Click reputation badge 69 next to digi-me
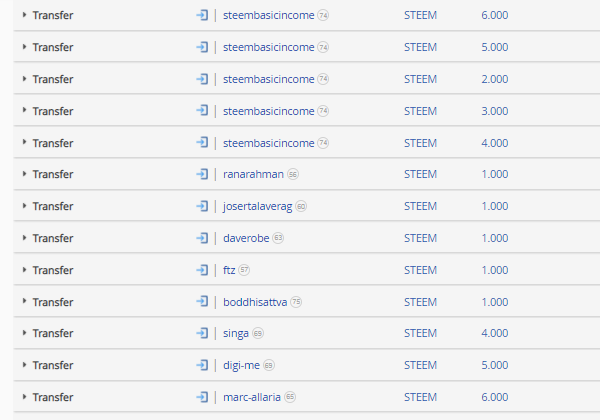The width and height of the screenshot is (600, 420). pyautogui.click(x=269, y=365)
